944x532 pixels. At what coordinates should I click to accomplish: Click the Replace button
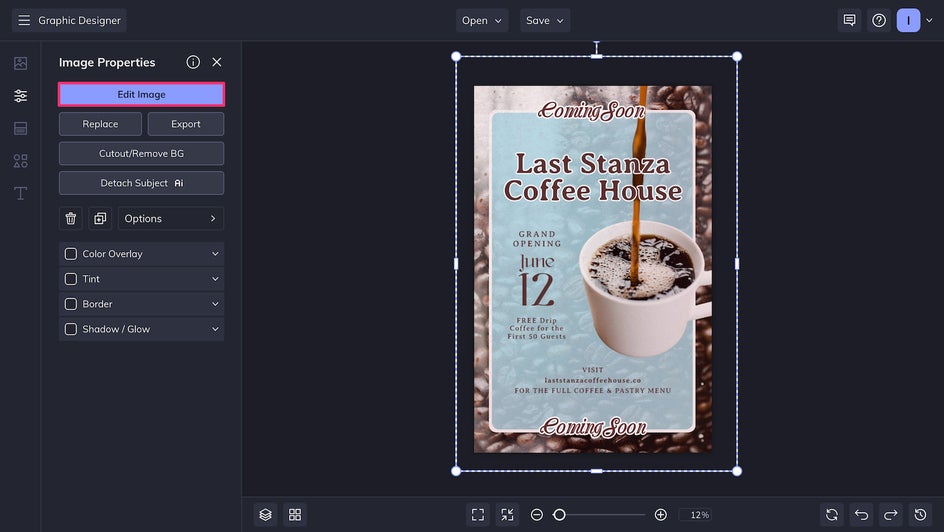100,124
